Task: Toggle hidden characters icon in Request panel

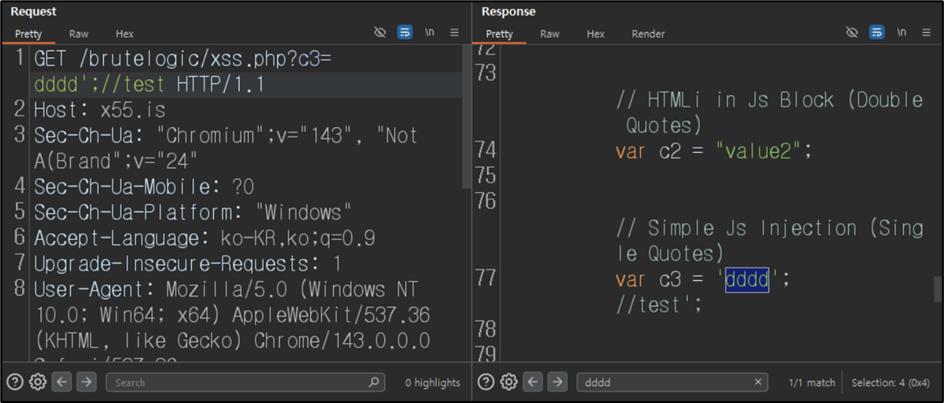Action: (380, 33)
